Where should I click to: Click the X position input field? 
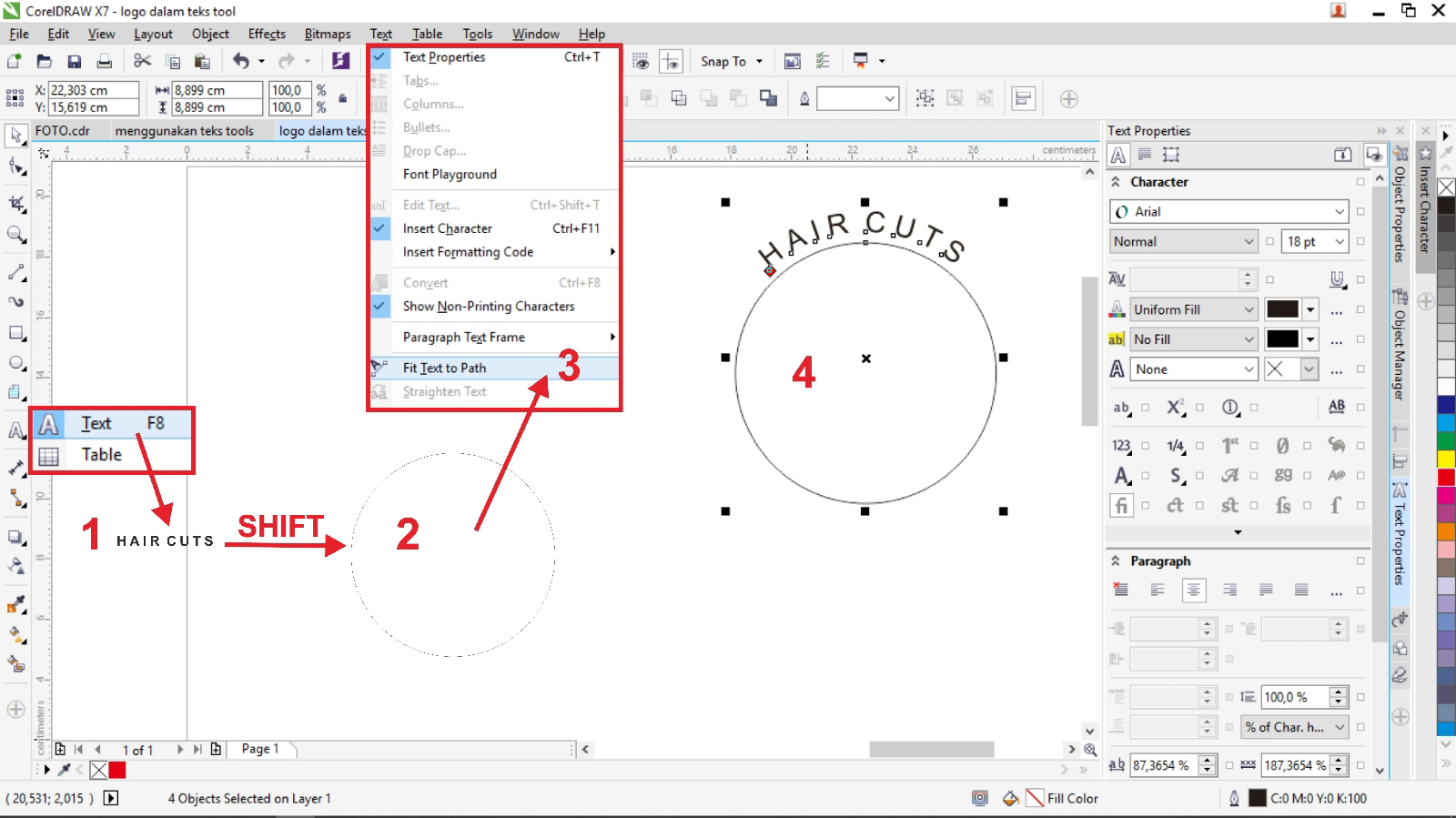(x=93, y=90)
